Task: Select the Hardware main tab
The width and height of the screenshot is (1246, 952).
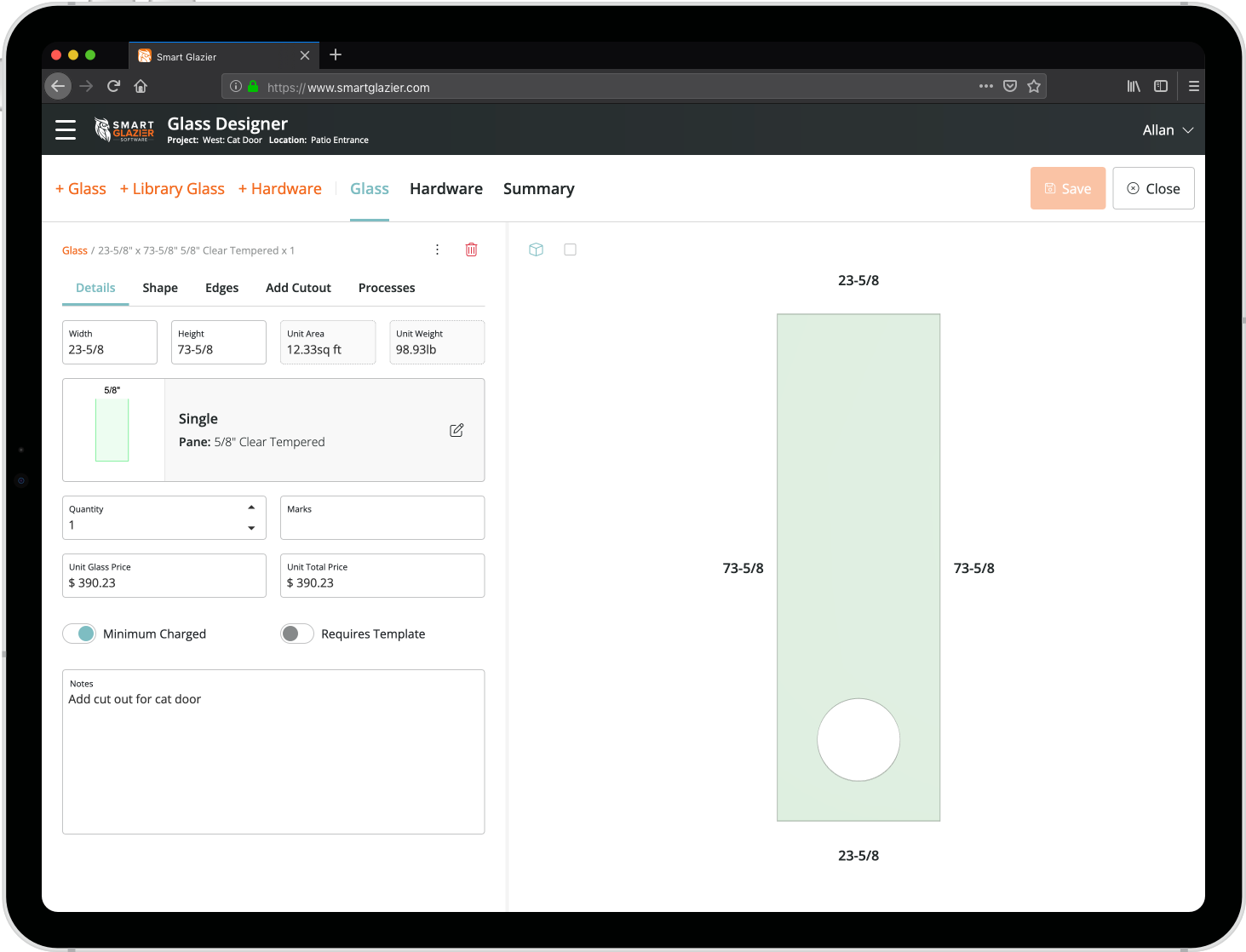Action: [x=446, y=189]
